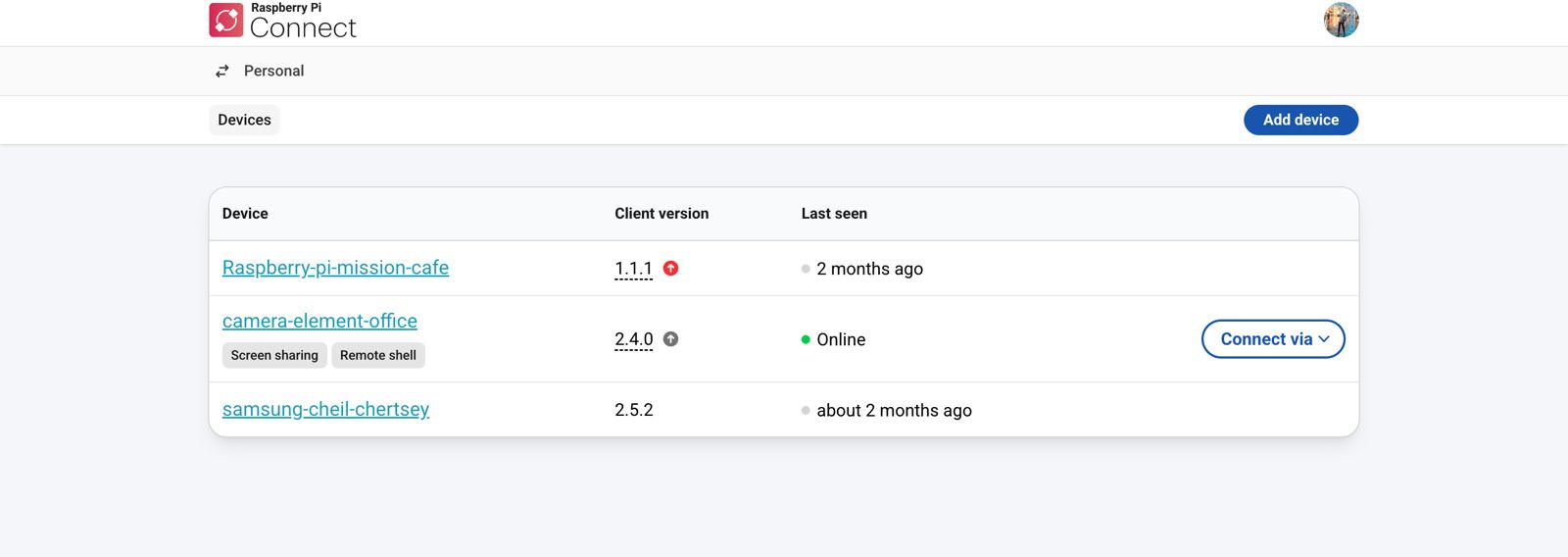Viewport: 1568px width, 557px height.
Task: Click client version 1.1.1
Action: pos(633,269)
